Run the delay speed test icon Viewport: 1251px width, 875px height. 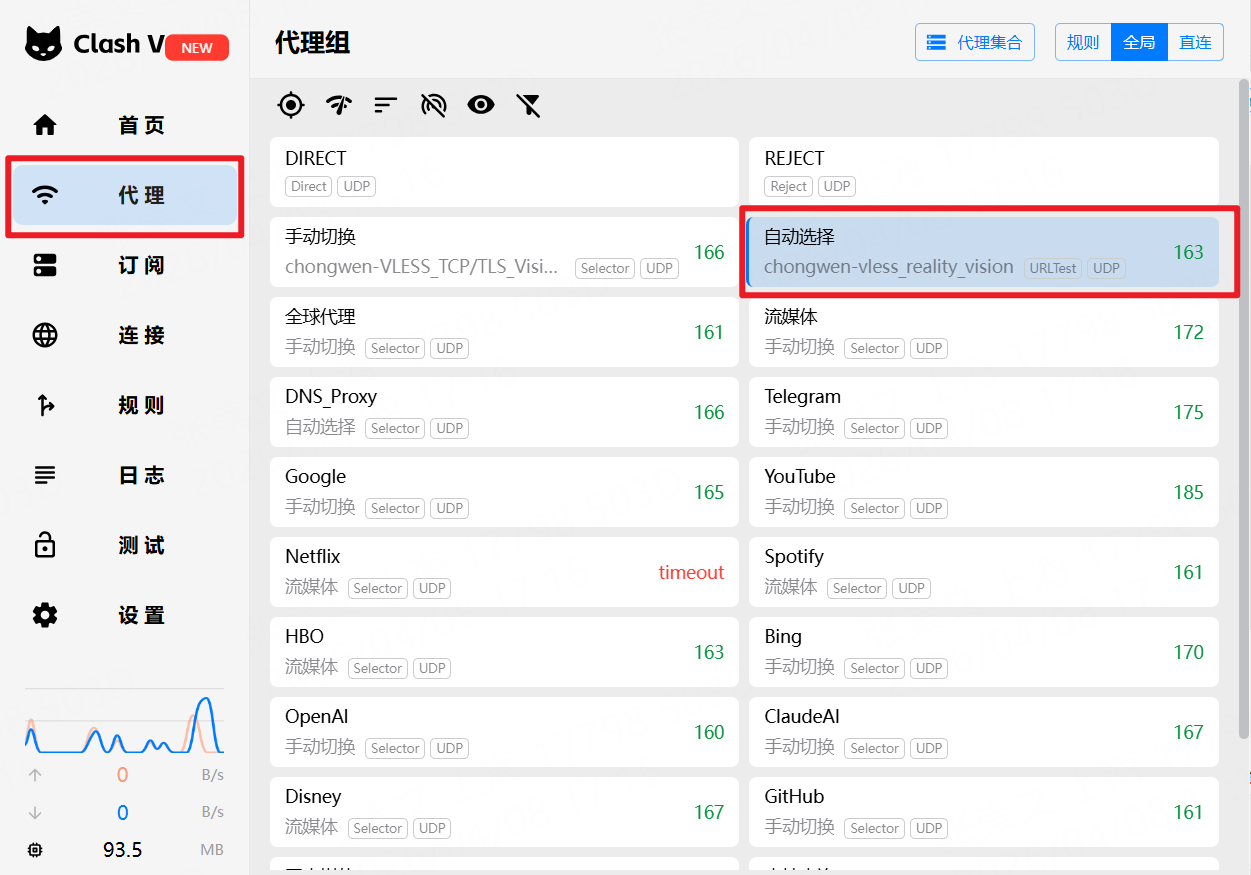coord(339,104)
